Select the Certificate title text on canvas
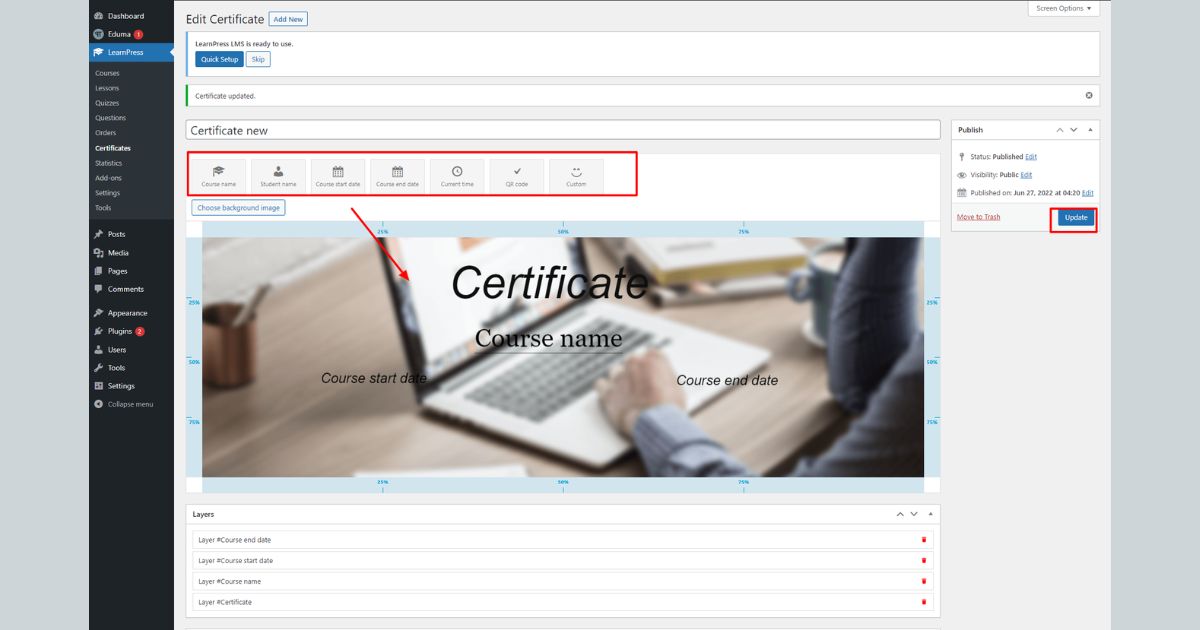The height and width of the screenshot is (630, 1200). (549, 282)
